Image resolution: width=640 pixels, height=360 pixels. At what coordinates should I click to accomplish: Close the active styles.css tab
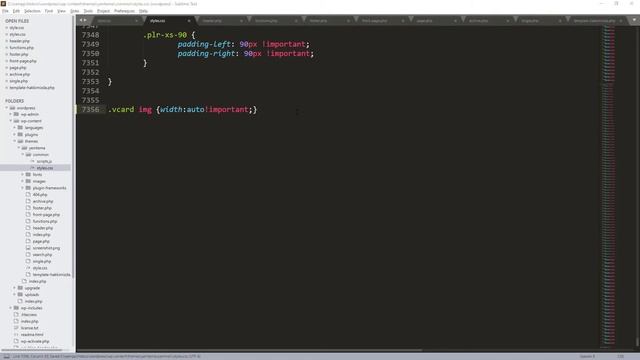[x=189, y=21]
